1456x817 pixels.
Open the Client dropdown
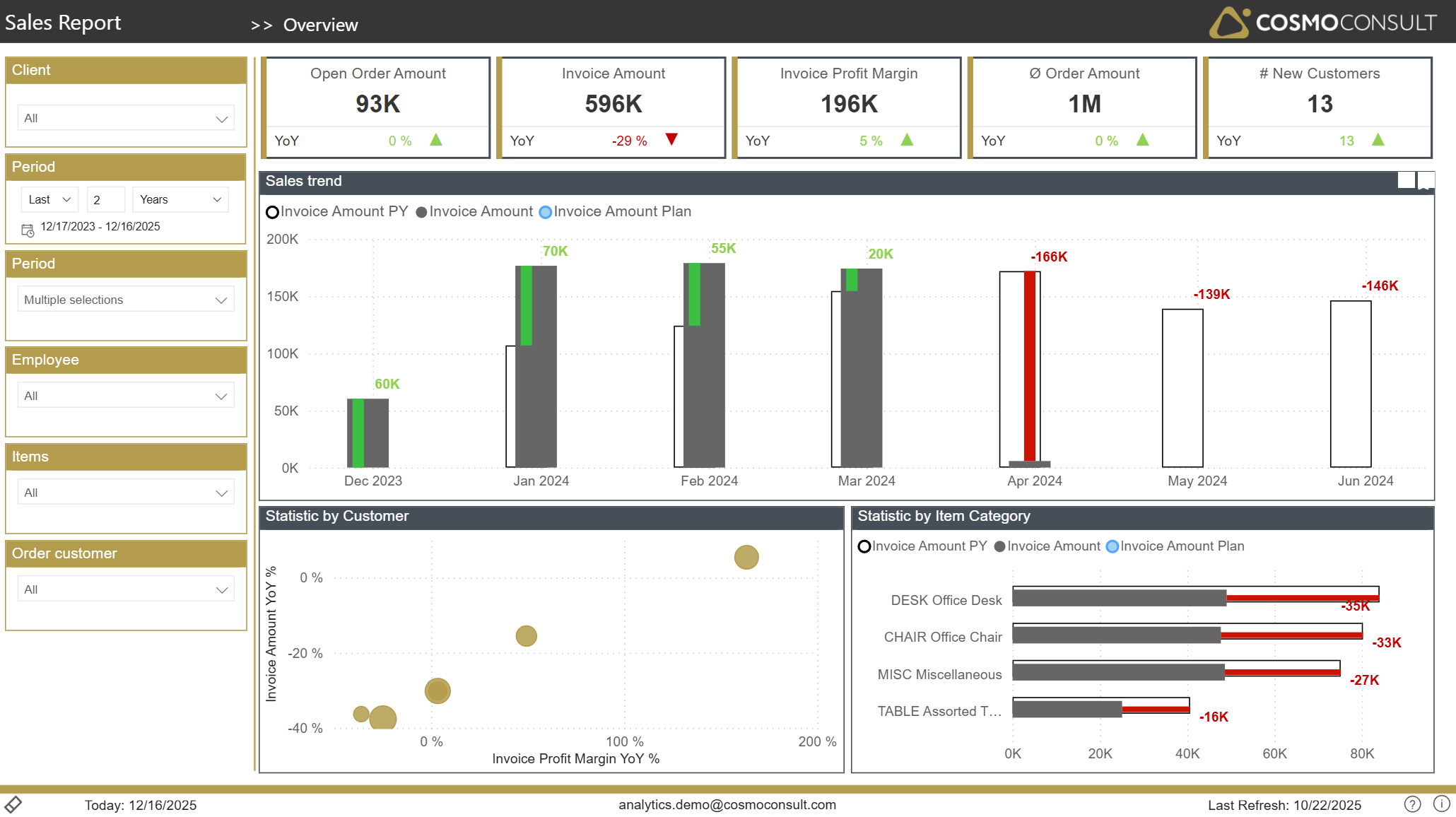(126, 118)
